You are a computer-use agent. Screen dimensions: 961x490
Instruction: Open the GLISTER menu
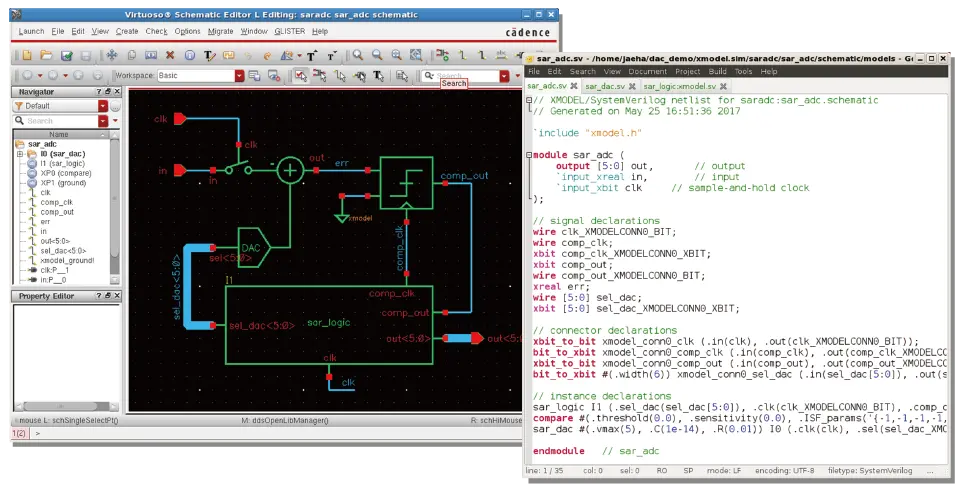point(290,31)
